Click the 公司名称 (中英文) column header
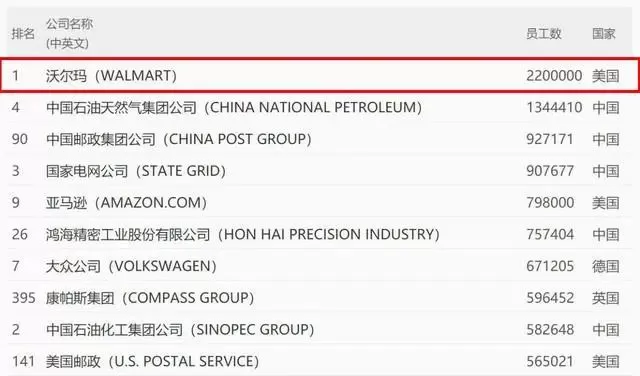This screenshot has width=640, height=376. [69, 33]
